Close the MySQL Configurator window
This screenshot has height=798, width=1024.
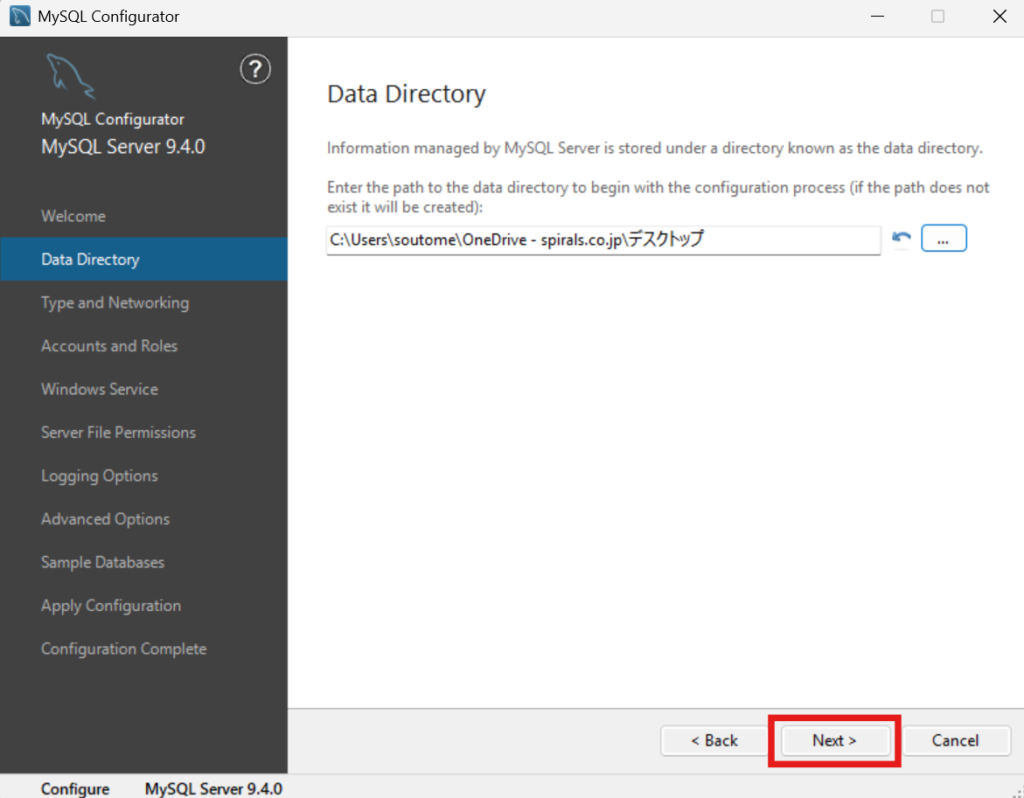pos(999,17)
